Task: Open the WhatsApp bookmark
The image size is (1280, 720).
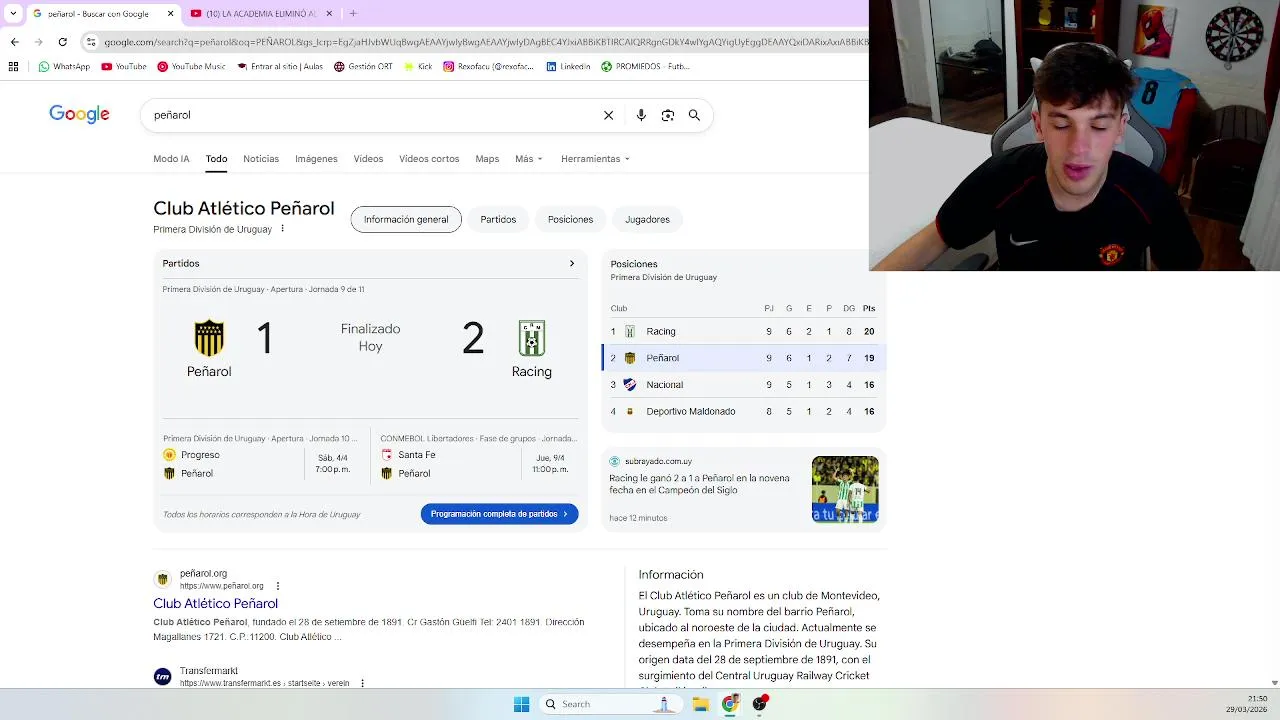Action: point(64,67)
